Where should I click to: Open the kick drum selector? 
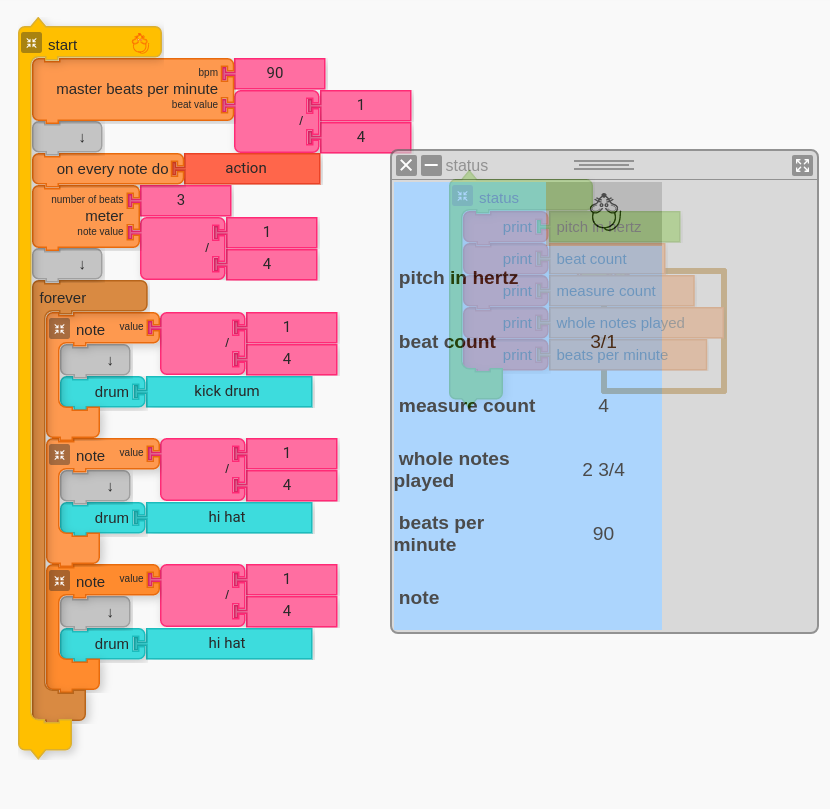click(229, 391)
